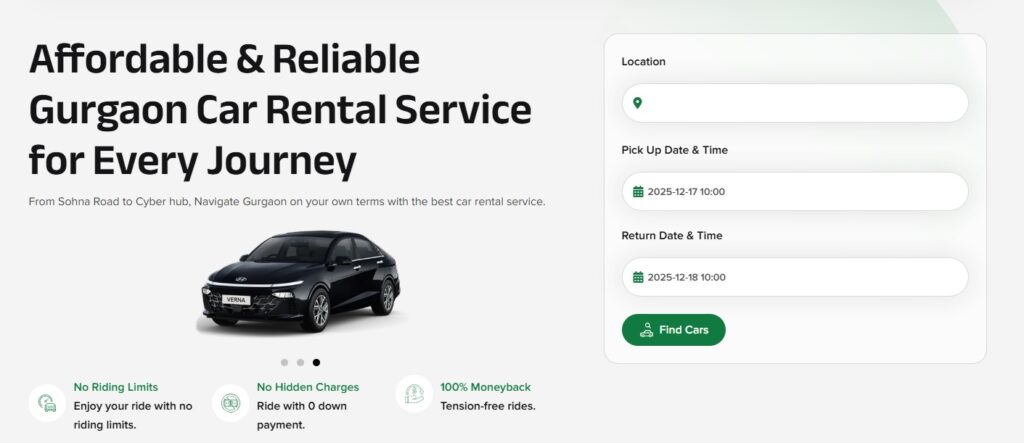
Task: Click the Find Cars button
Action: (x=673, y=330)
